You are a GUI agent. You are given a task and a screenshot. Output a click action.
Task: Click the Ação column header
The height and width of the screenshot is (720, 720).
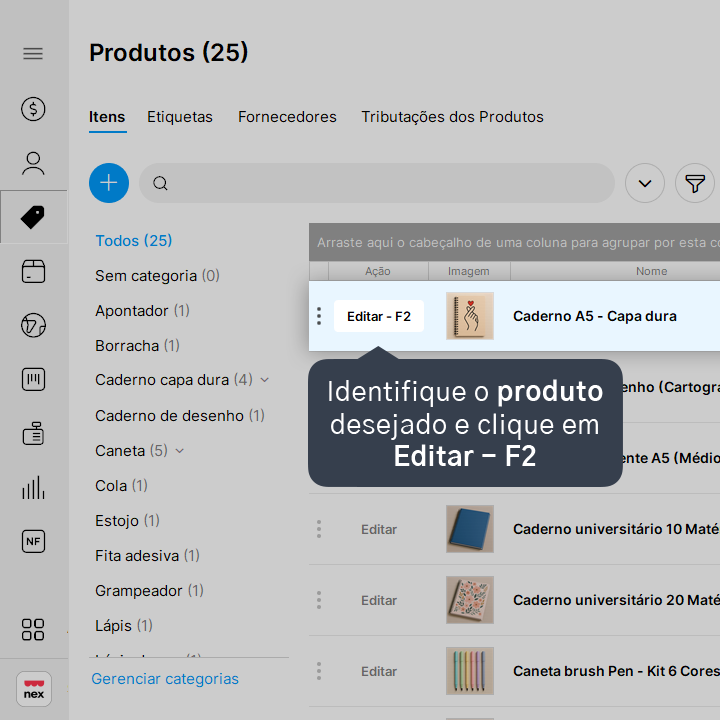click(378, 271)
